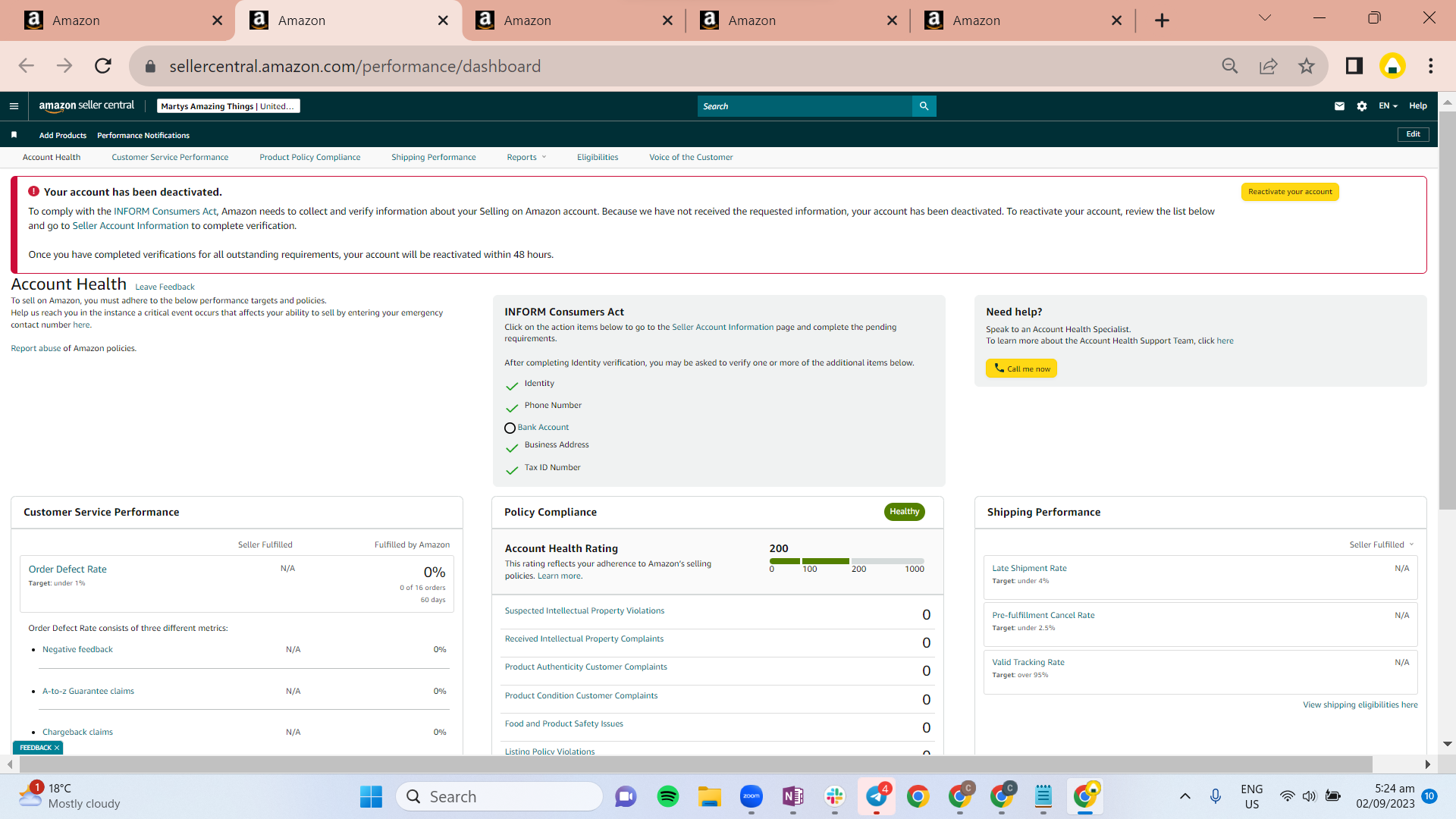Open the Seller Central hamburger menu
The height and width of the screenshot is (819, 1456).
tap(14, 106)
